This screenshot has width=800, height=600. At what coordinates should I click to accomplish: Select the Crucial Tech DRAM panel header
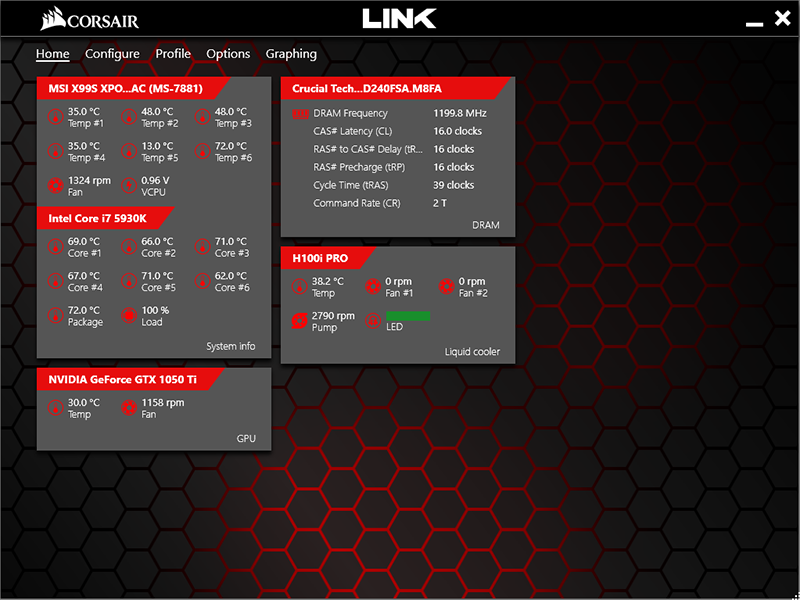pyautogui.click(x=395, y=89)
